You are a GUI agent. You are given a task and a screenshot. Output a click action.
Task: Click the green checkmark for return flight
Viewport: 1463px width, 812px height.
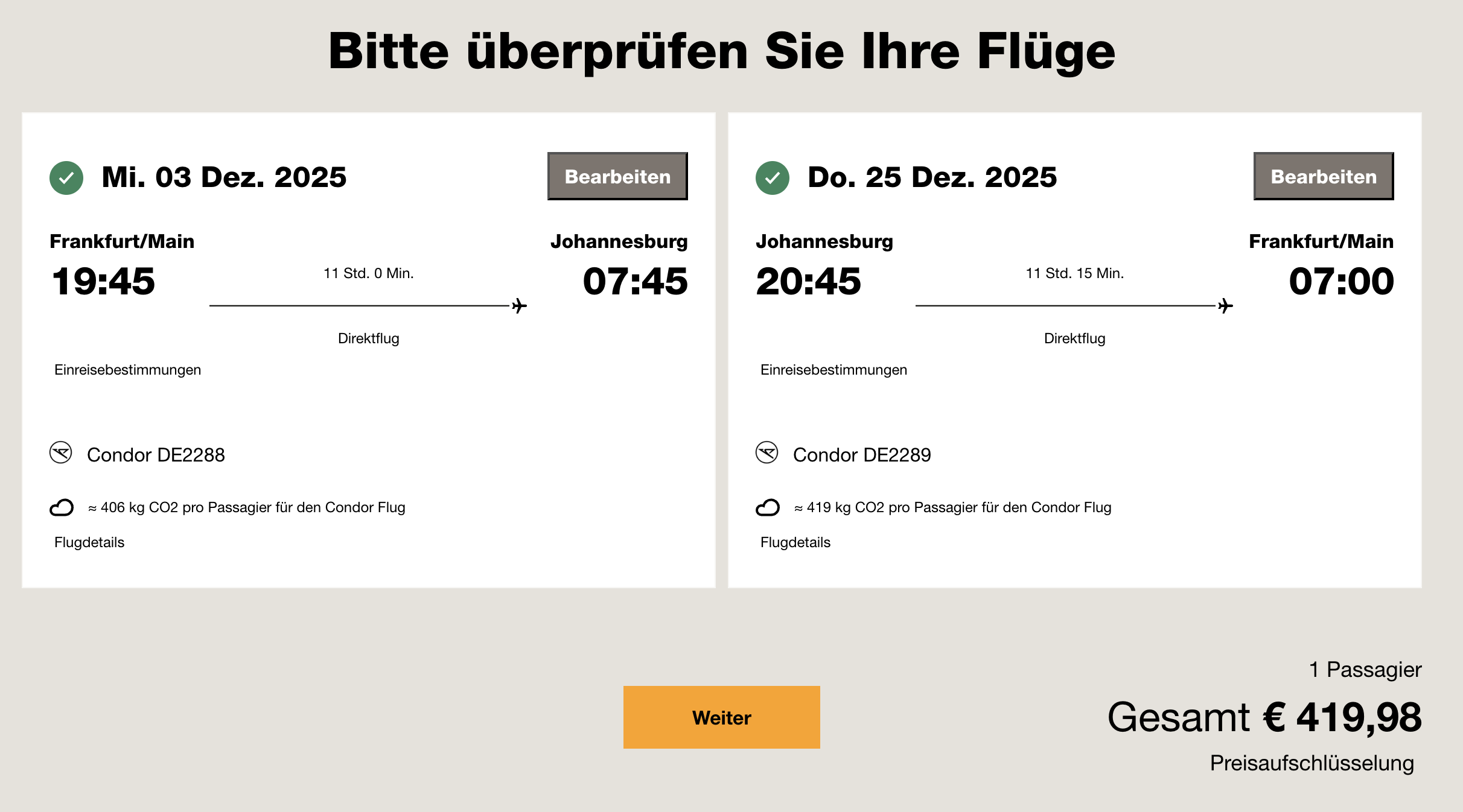click(x=773, y=178)
